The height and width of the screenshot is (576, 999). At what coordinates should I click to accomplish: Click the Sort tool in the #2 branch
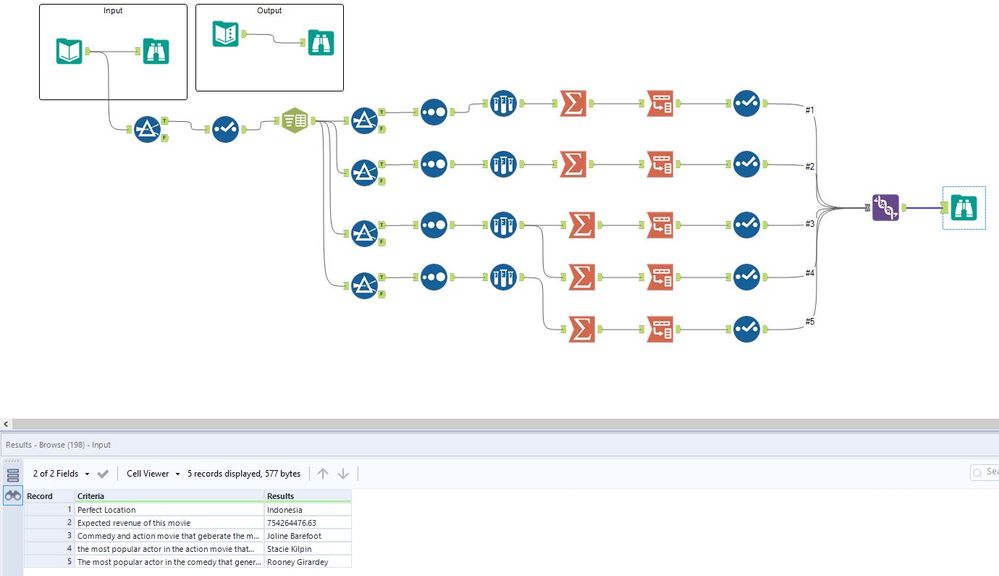[434, 164]
